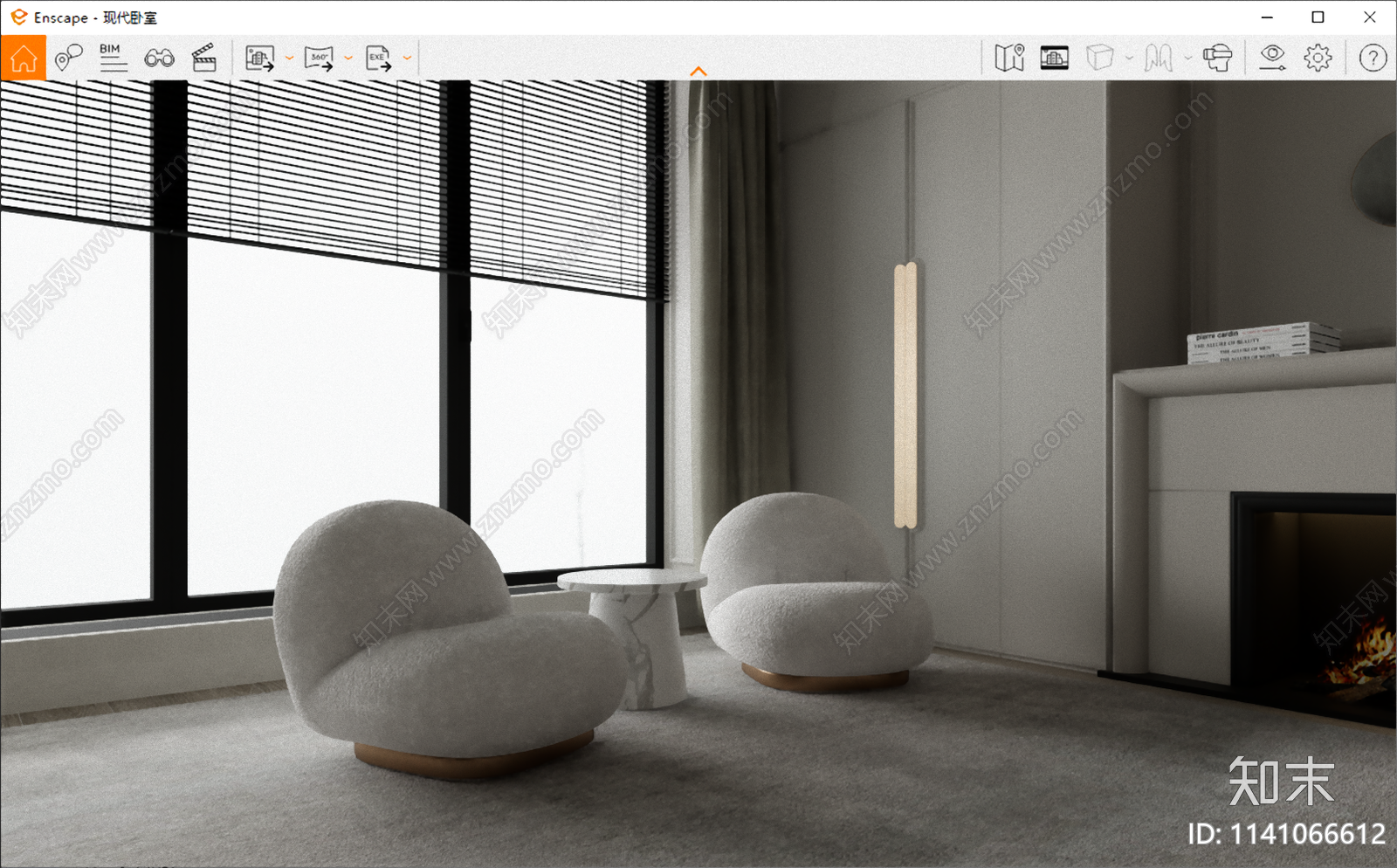Toggle the Safe Frame building icon
Image resolution: width=1397 pixels, height=868 pixels.
1055,59
